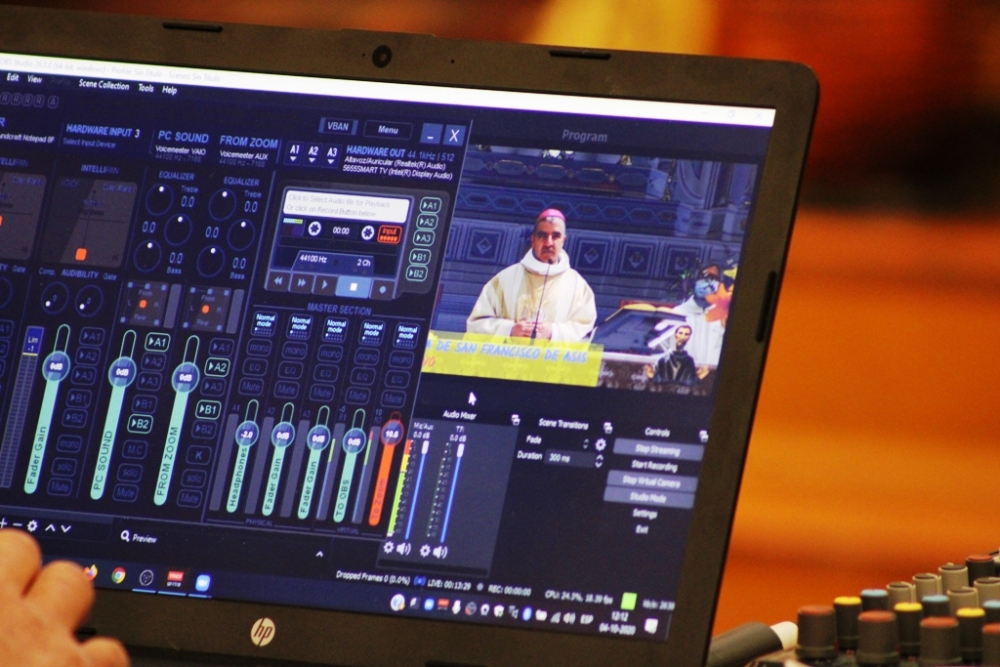Open the Scene Transitions properties gear
Screen dimensions: 1000x667
[x=600, y=444]
